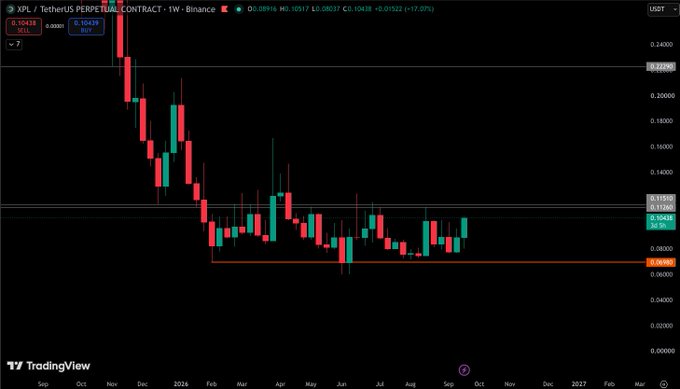This screenshot has width=680, height=389.
Task: Open chart settings hexagon icon on time axis
Action: coord(664,384)
